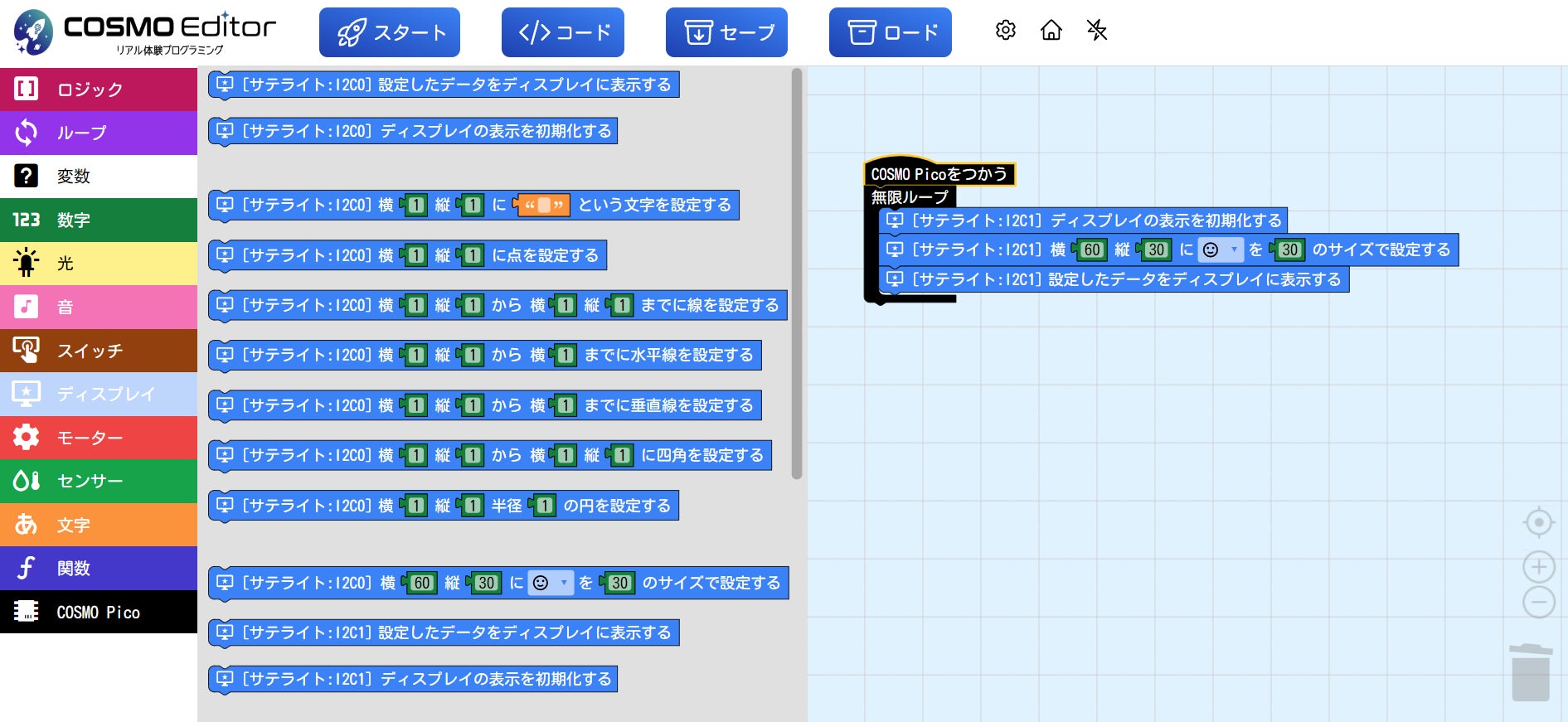
Task: Click the 横 value 60 in workspace block
Action: click(x=1092, y=250)
